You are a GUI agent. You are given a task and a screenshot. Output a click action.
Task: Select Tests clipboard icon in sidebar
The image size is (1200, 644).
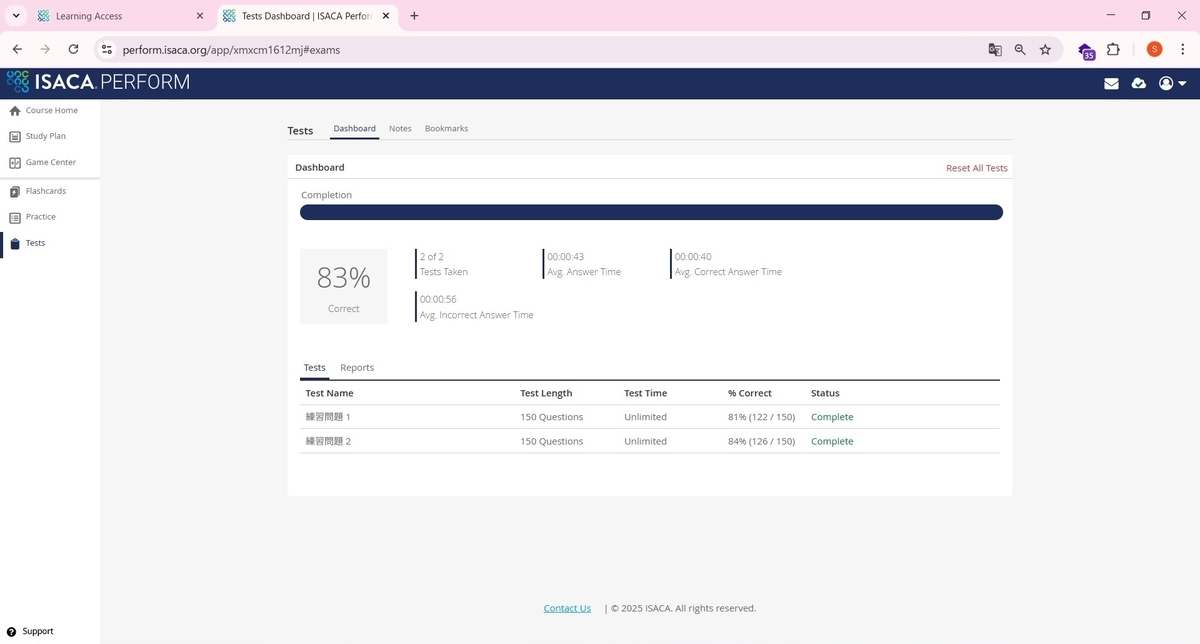[x=14, y=243]
